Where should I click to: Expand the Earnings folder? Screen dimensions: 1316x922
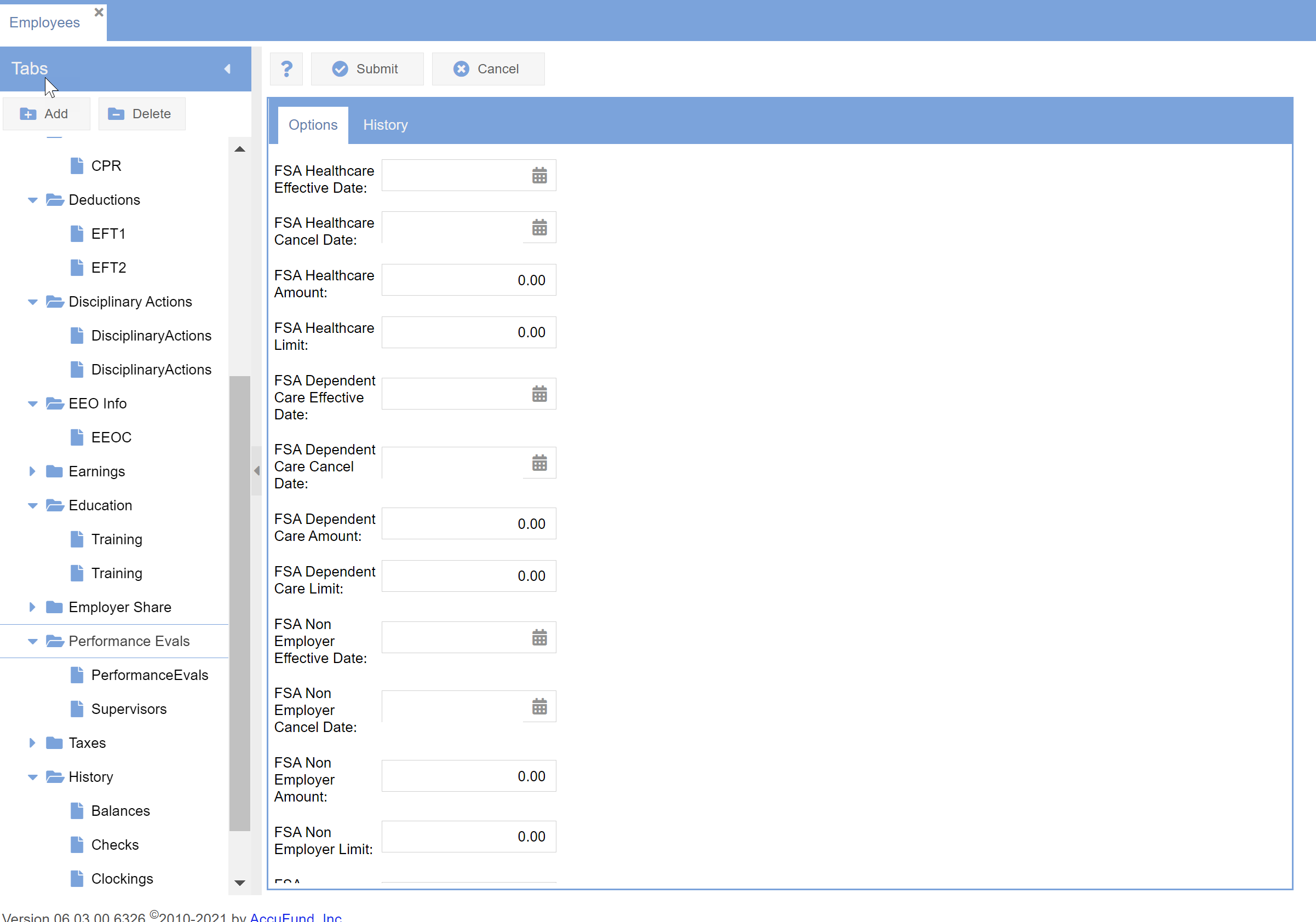[x=33, y=471]
